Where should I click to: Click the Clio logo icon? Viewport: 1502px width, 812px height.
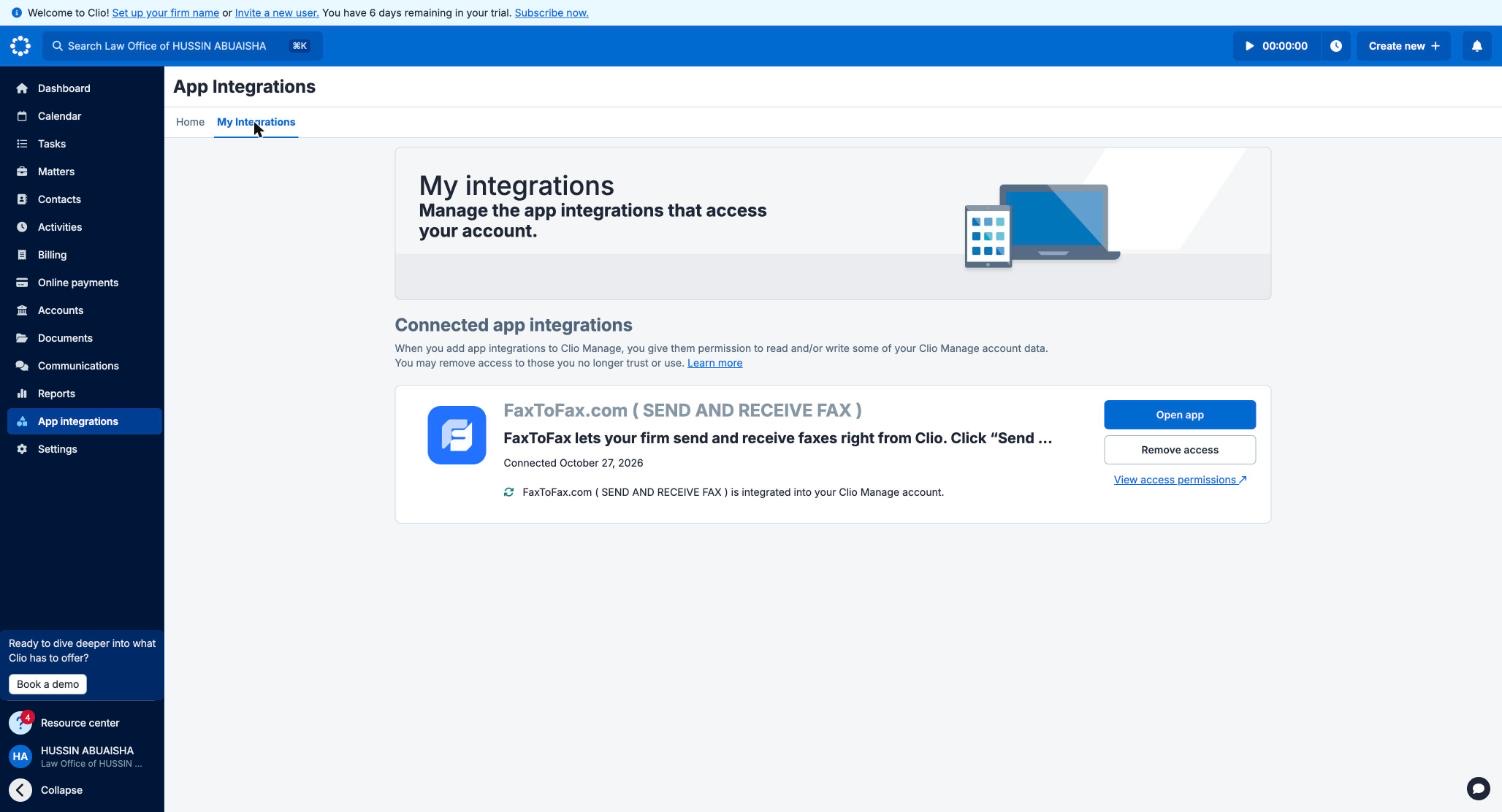pyautogui.click(x=20, y=46)
